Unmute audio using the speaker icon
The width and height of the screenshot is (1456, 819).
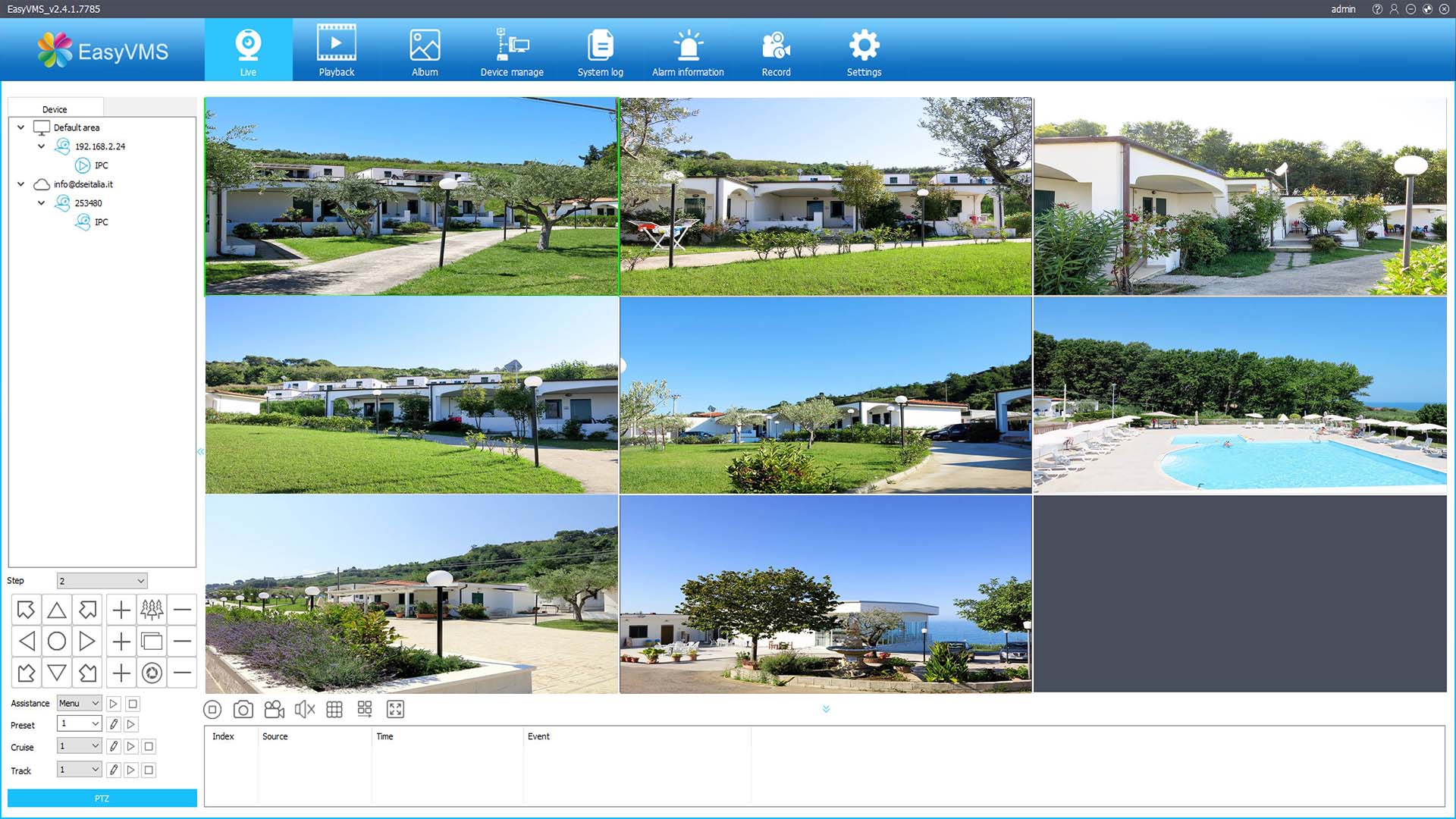(x=304, y=709)
